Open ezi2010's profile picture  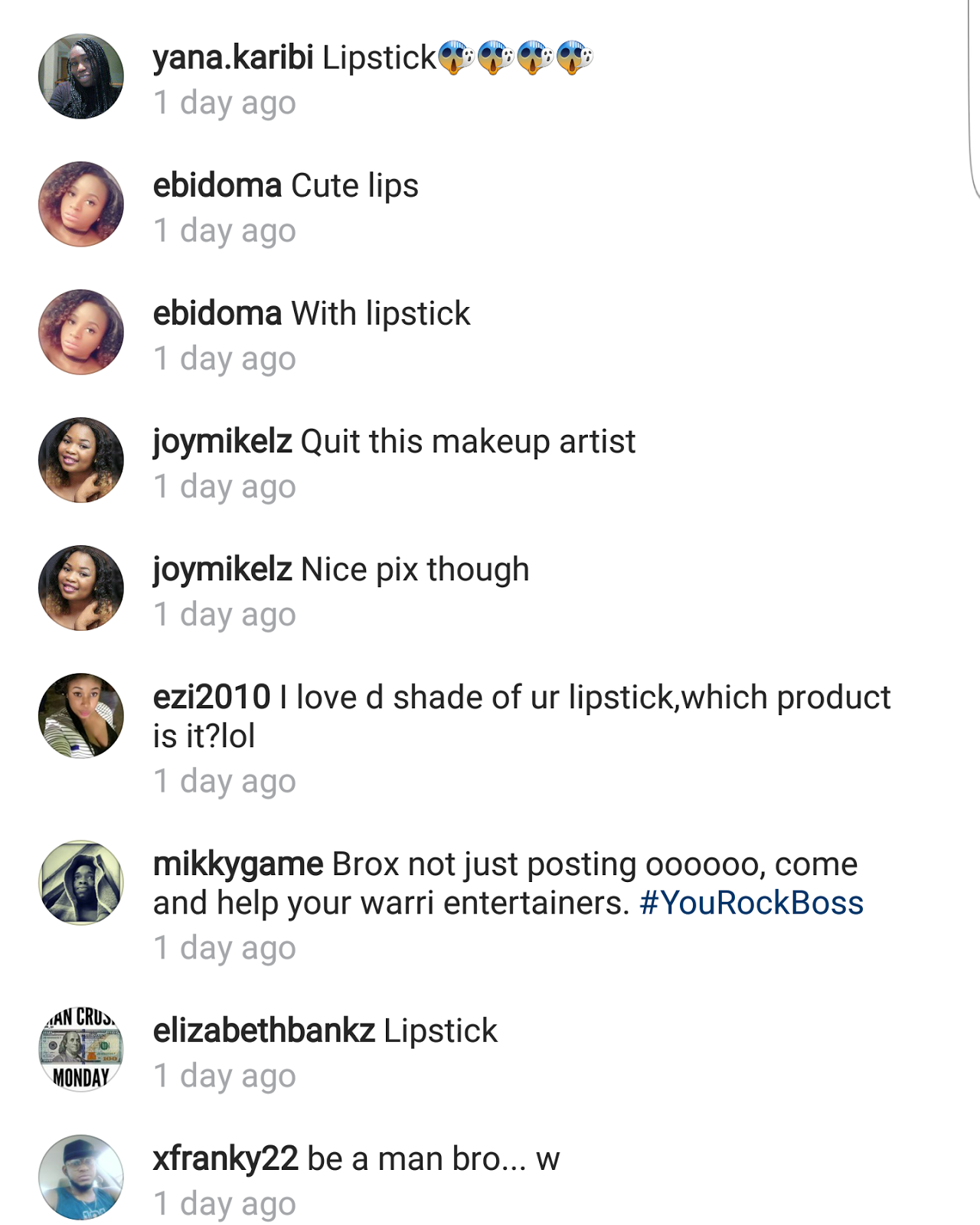point(81,715)
